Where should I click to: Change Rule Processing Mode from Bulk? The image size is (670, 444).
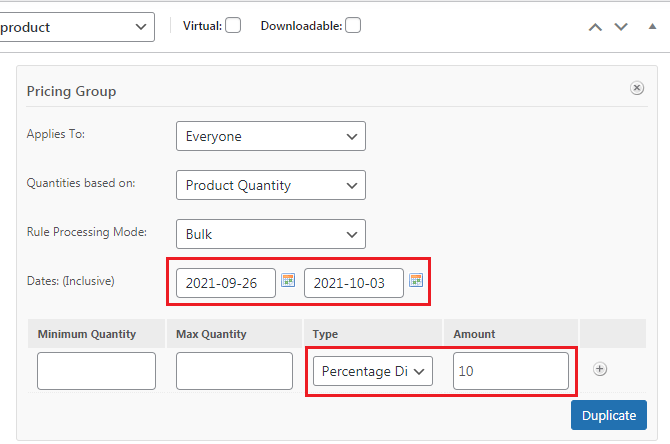pos(271,234)
